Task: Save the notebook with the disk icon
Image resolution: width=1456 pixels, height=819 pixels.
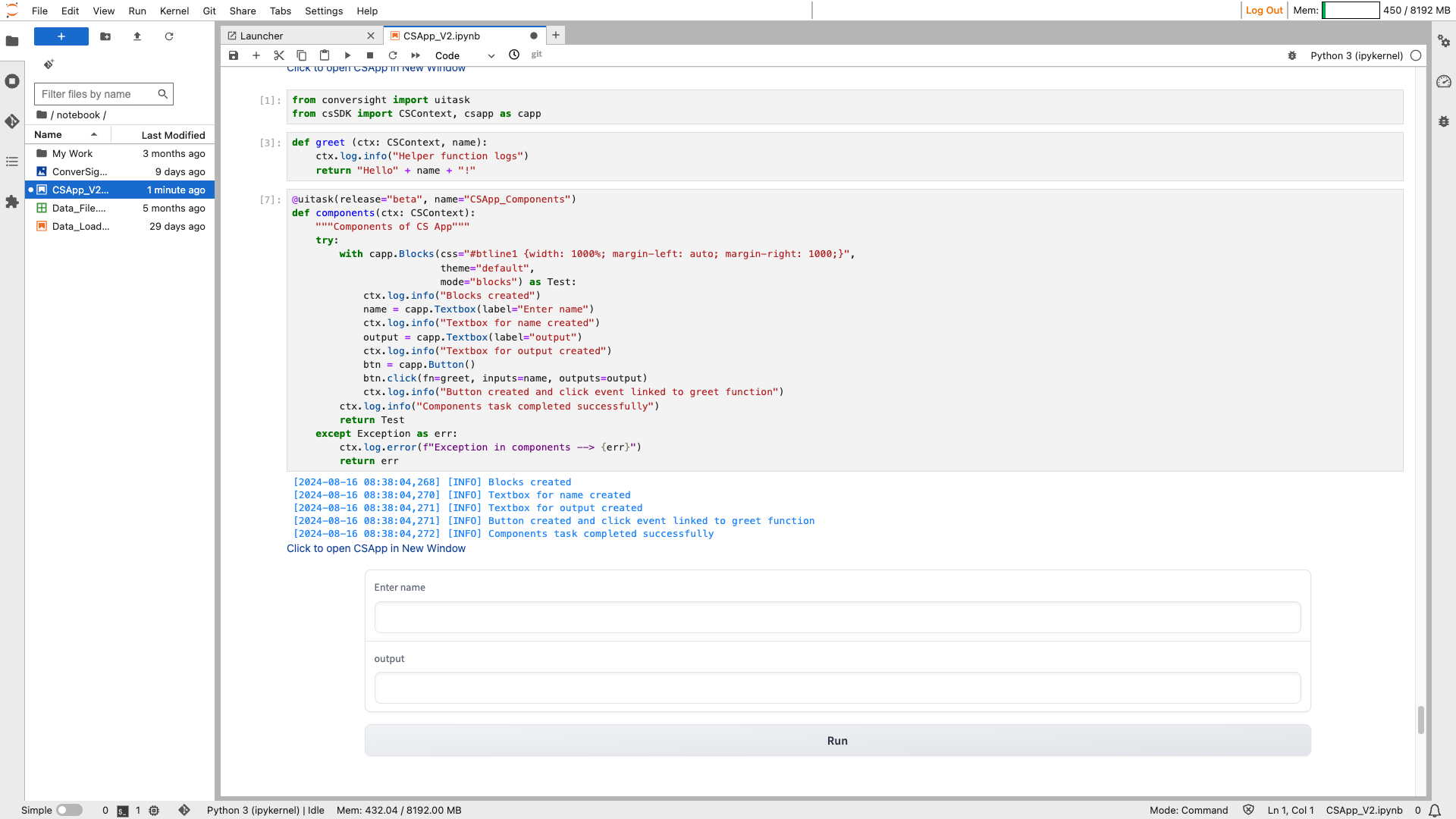Action: [234, 55]
